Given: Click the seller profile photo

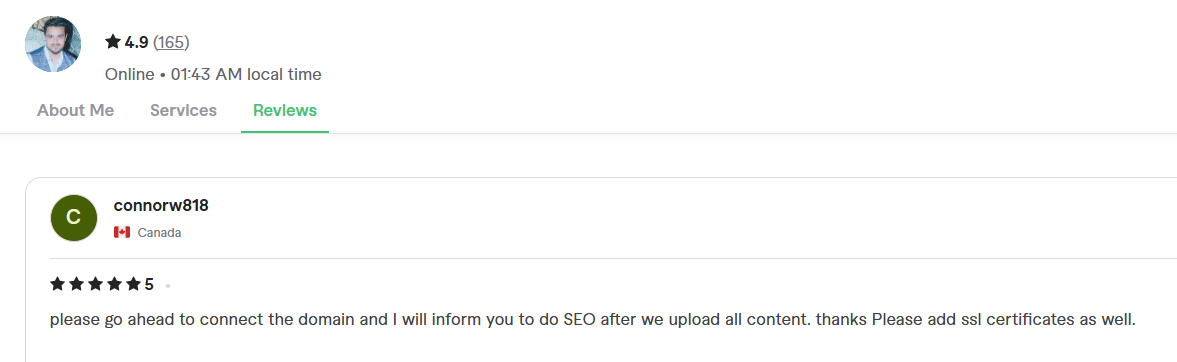Looking at the screenshot, I should click(x=53, y=44).
